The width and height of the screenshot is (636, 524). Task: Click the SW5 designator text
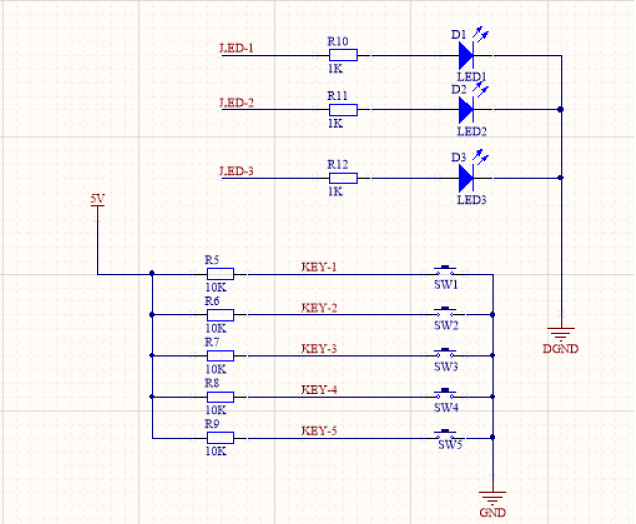(x=450, y=445)
